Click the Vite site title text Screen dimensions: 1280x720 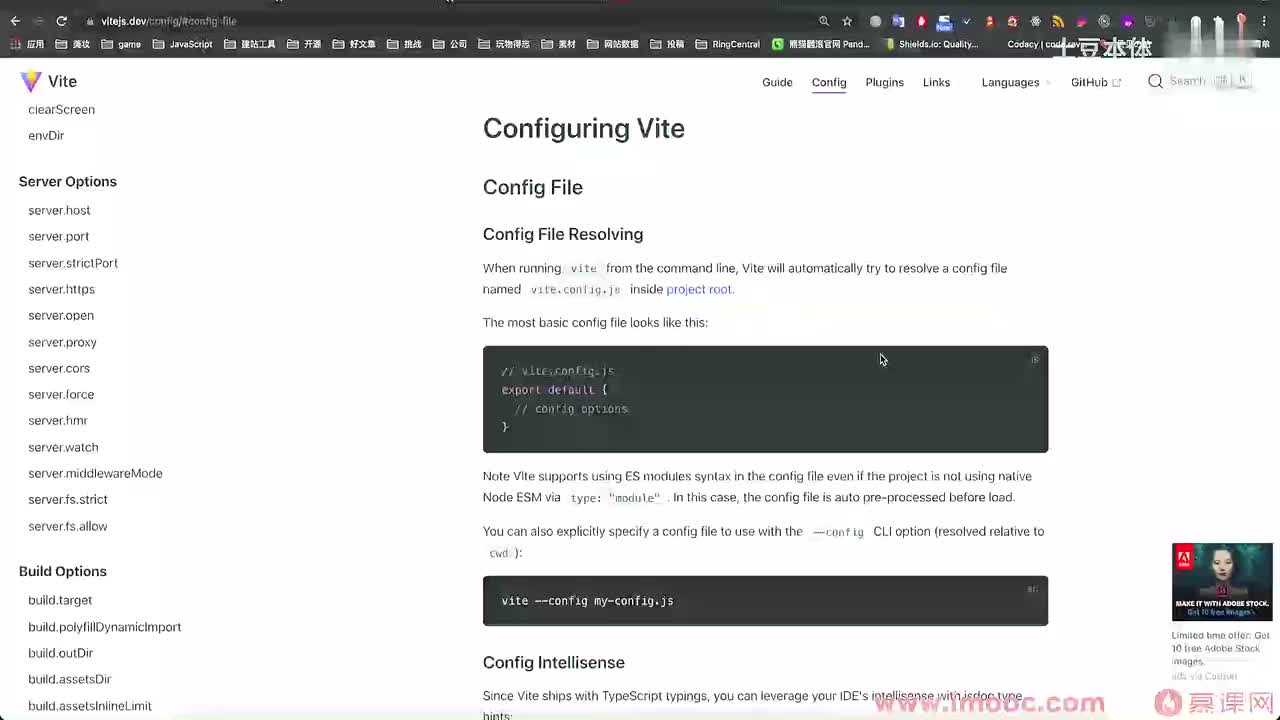(62, 82)
